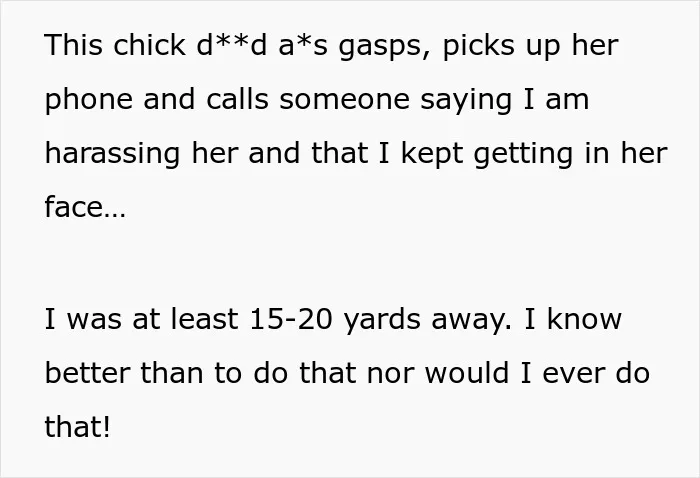Screen dimensions: 700x478
Task: Click the word "better" starting a line
Action: pyautogui.click(x=87, y=373)
